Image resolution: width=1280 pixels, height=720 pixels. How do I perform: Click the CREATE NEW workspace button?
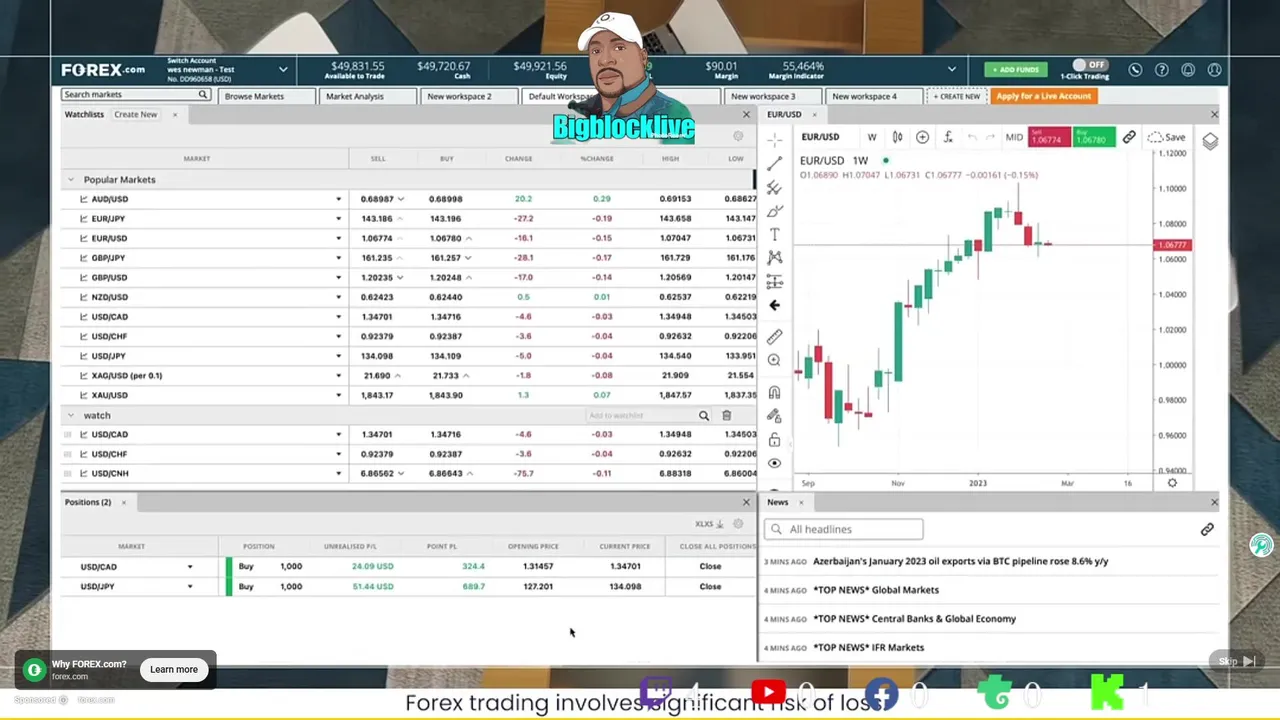[956, 96]
